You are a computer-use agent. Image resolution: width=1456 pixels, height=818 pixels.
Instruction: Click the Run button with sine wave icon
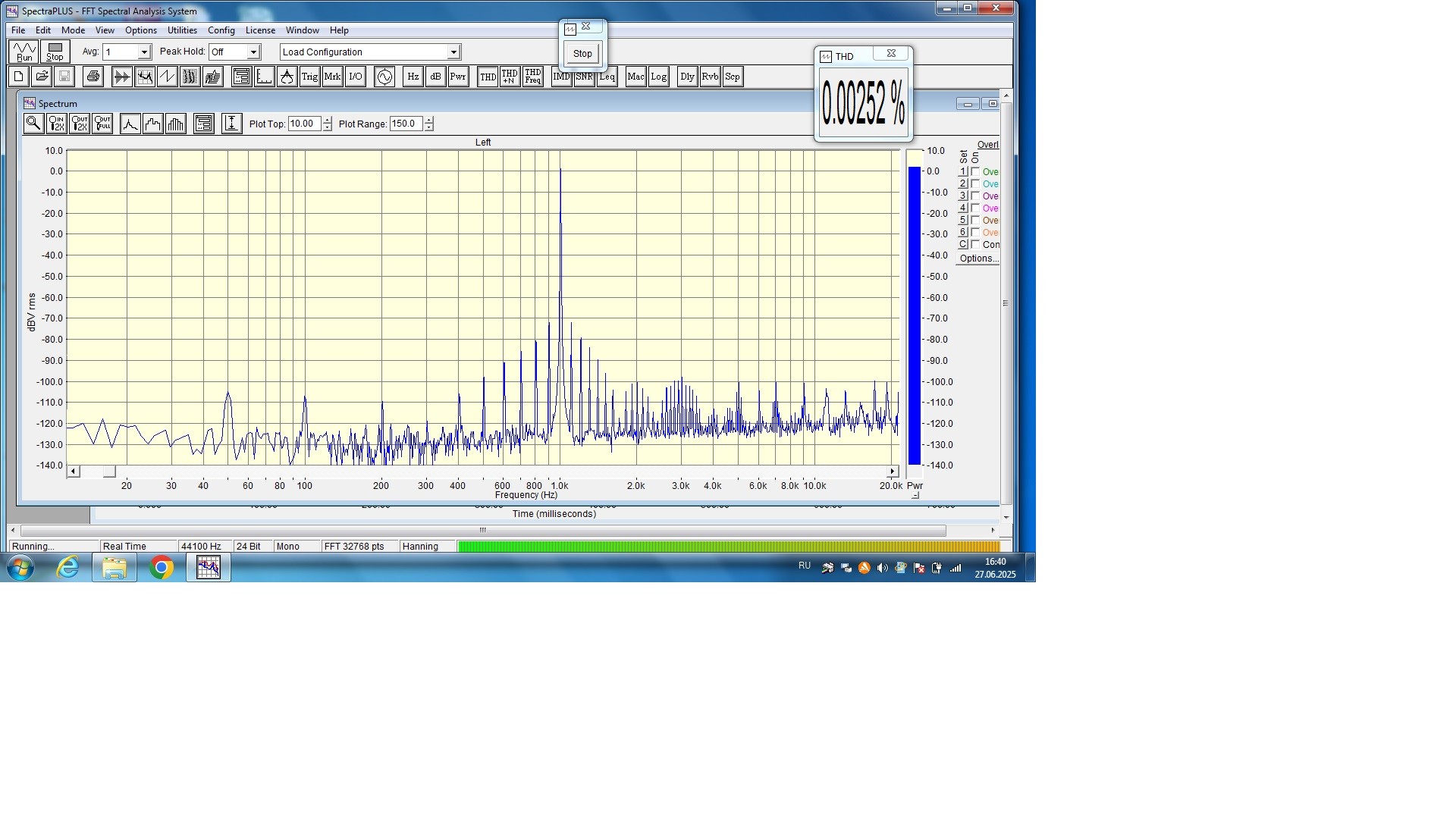[24, 52]
